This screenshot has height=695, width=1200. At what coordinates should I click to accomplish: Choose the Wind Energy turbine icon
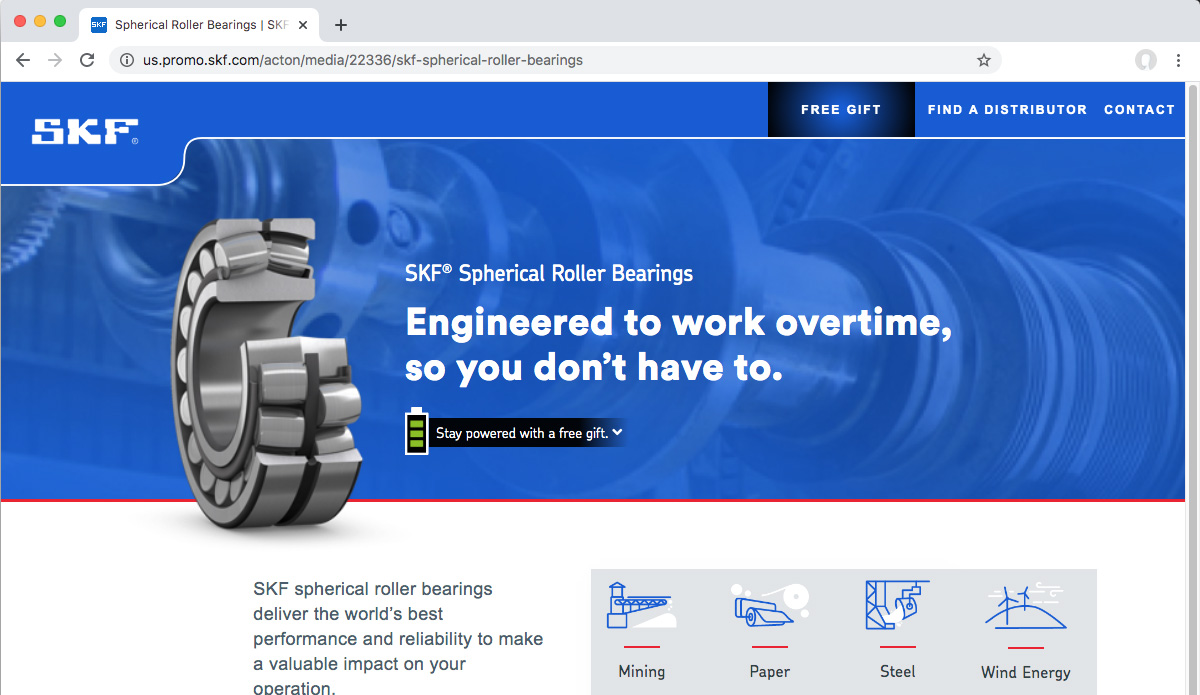1025,605
